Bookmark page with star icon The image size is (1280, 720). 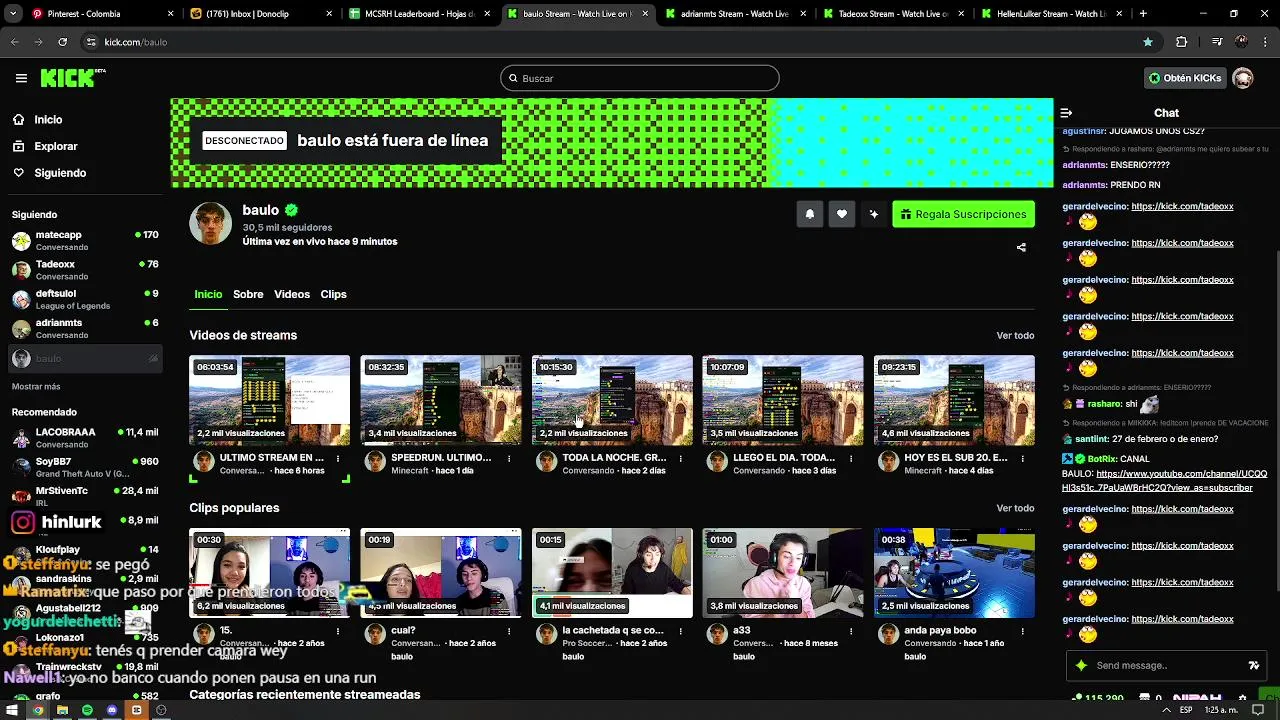pos(1148,42)
